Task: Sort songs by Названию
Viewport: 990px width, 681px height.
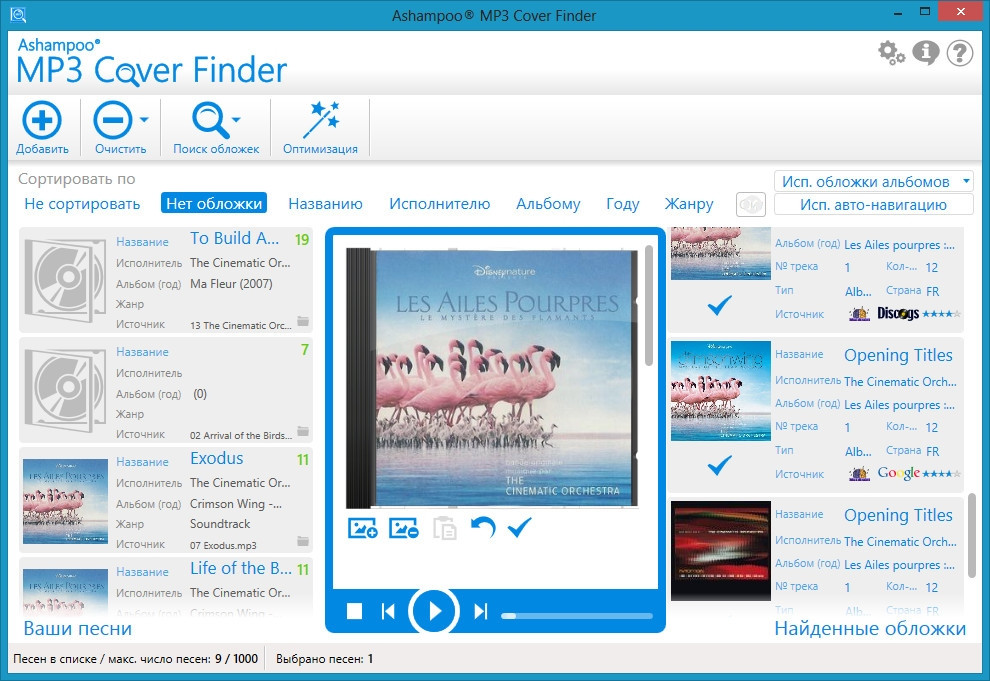Action: click(x=325, y=204)
